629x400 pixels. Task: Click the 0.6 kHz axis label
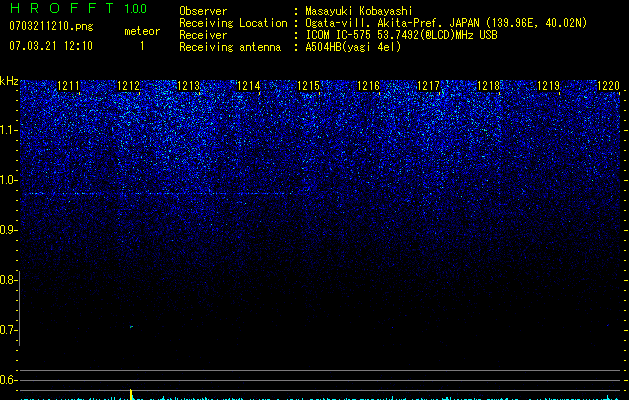8,380
